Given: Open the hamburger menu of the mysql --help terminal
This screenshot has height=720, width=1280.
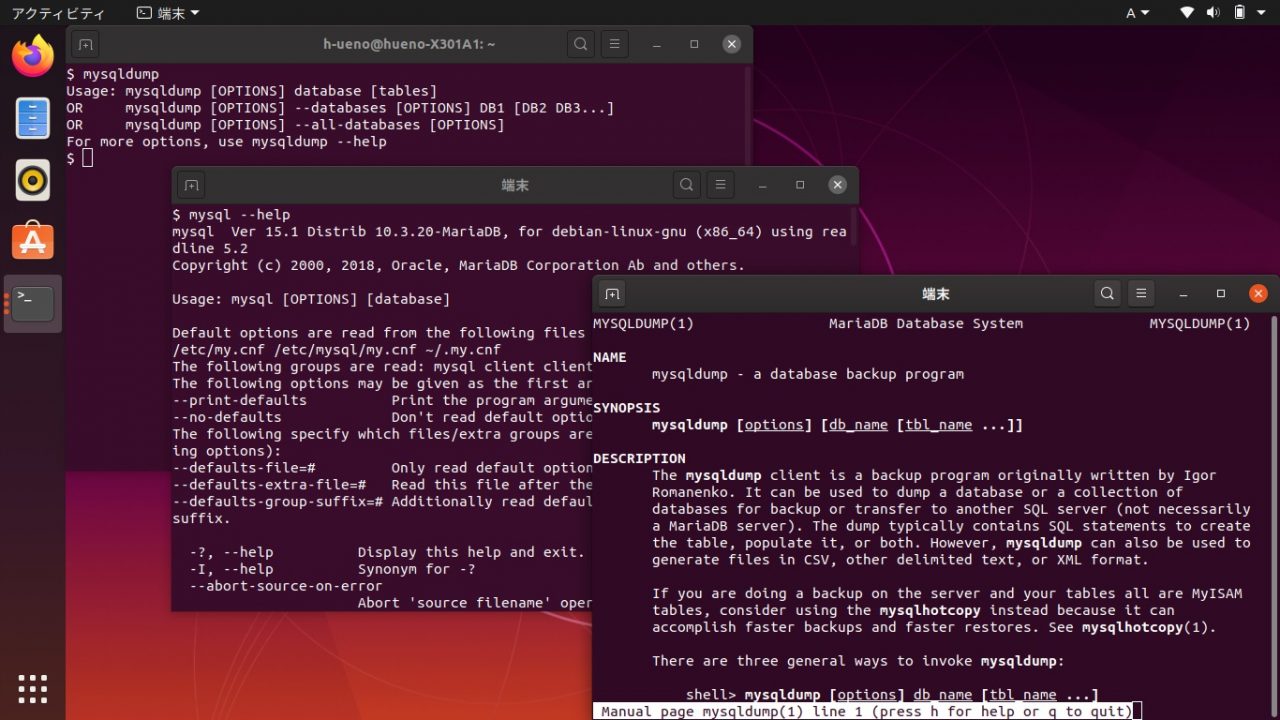Looking at the screenshot, I should coord(720,185).
